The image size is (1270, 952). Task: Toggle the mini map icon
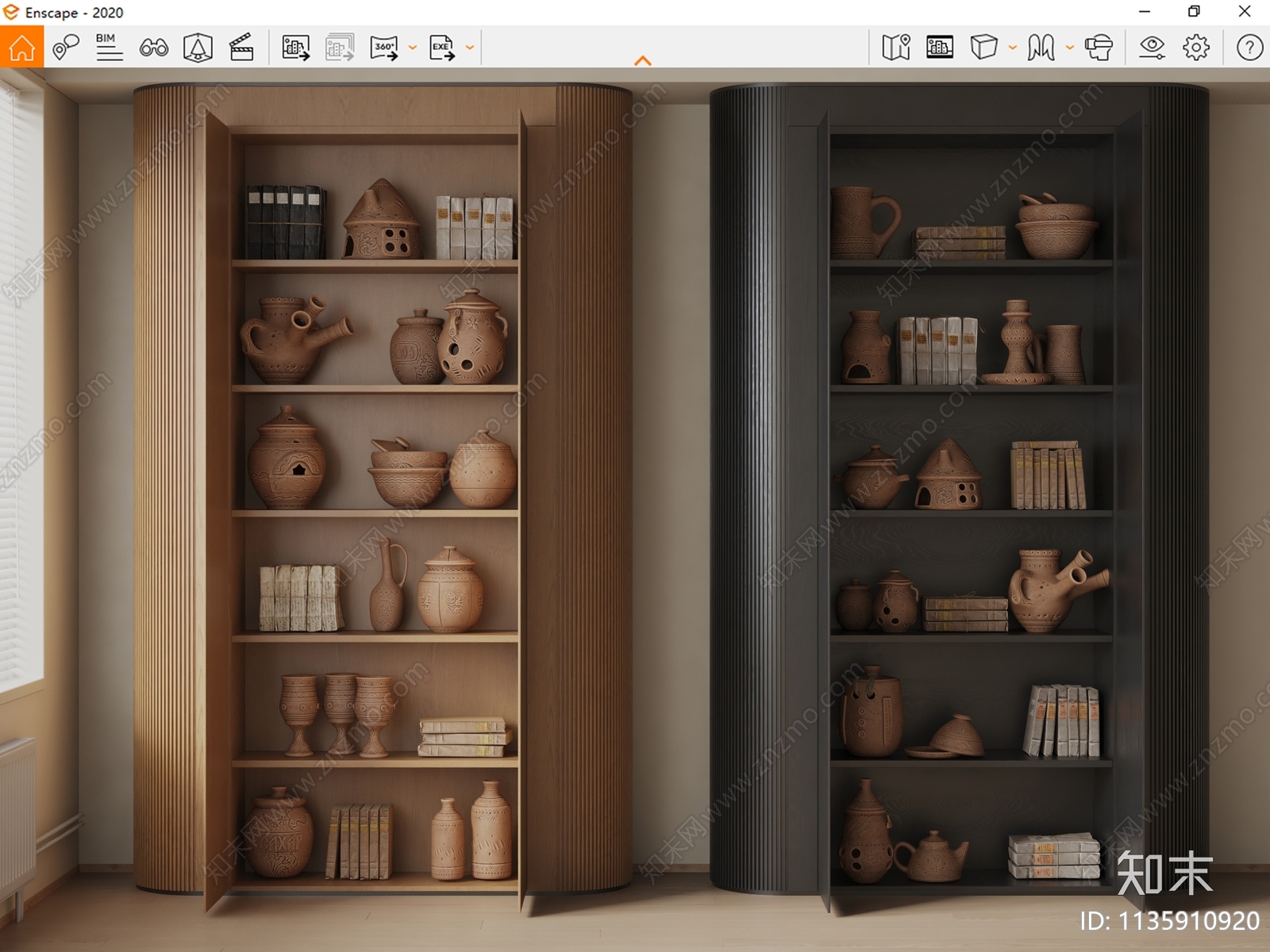[x=896, y=48]
